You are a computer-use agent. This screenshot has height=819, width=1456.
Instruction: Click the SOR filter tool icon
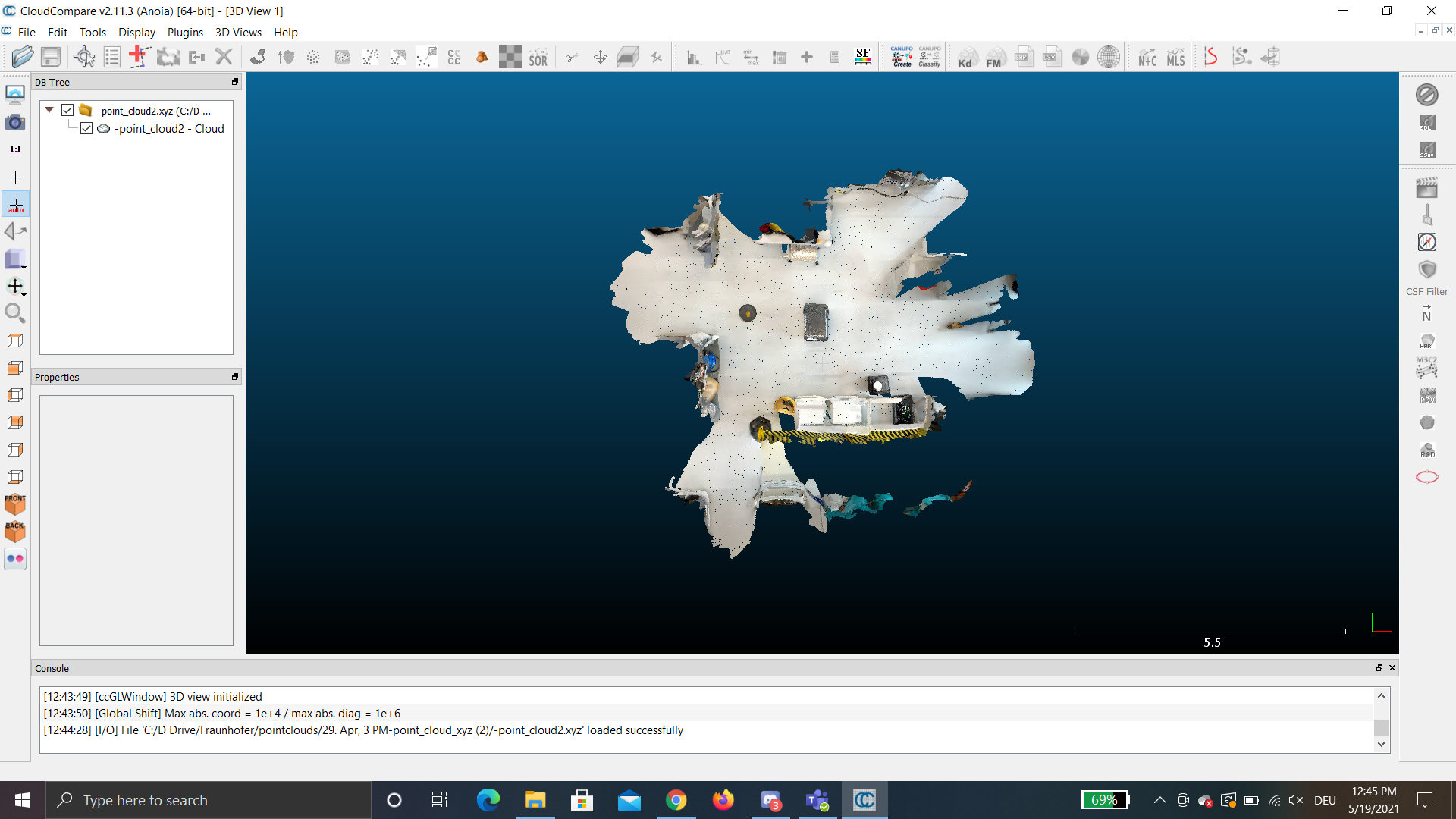coord(538,58)
